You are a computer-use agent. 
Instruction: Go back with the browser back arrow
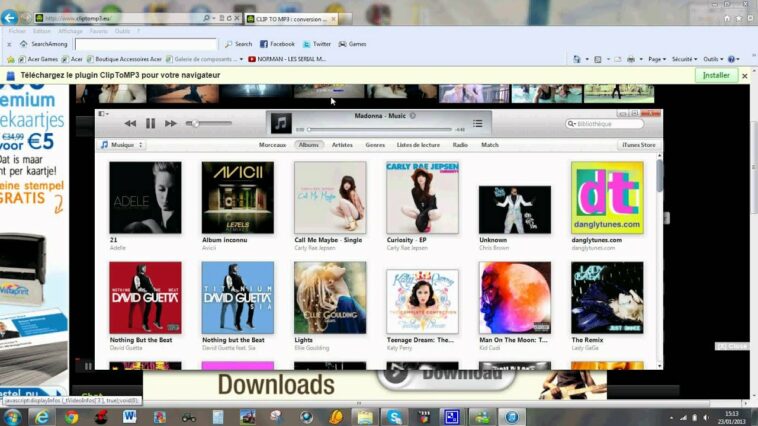click(x=9, y=18)
